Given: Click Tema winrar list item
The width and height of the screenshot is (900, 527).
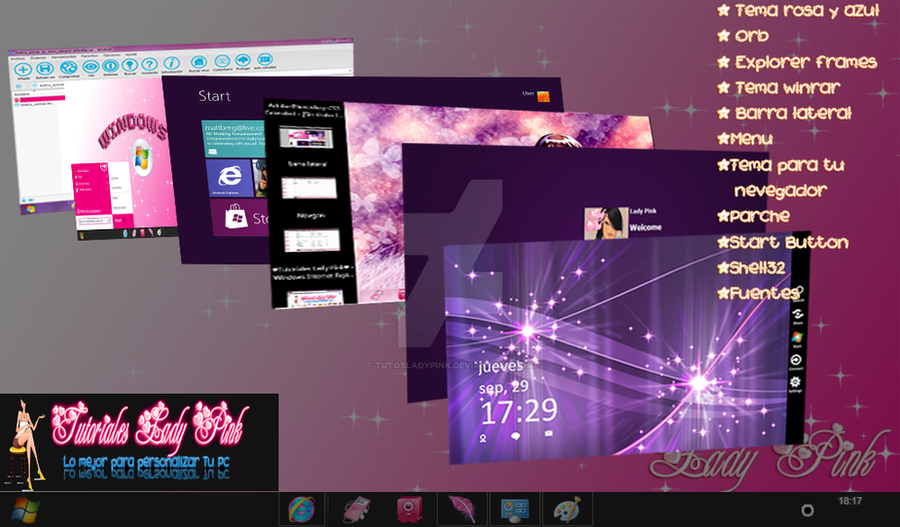Looking at the screenshot, I should 779,88.
